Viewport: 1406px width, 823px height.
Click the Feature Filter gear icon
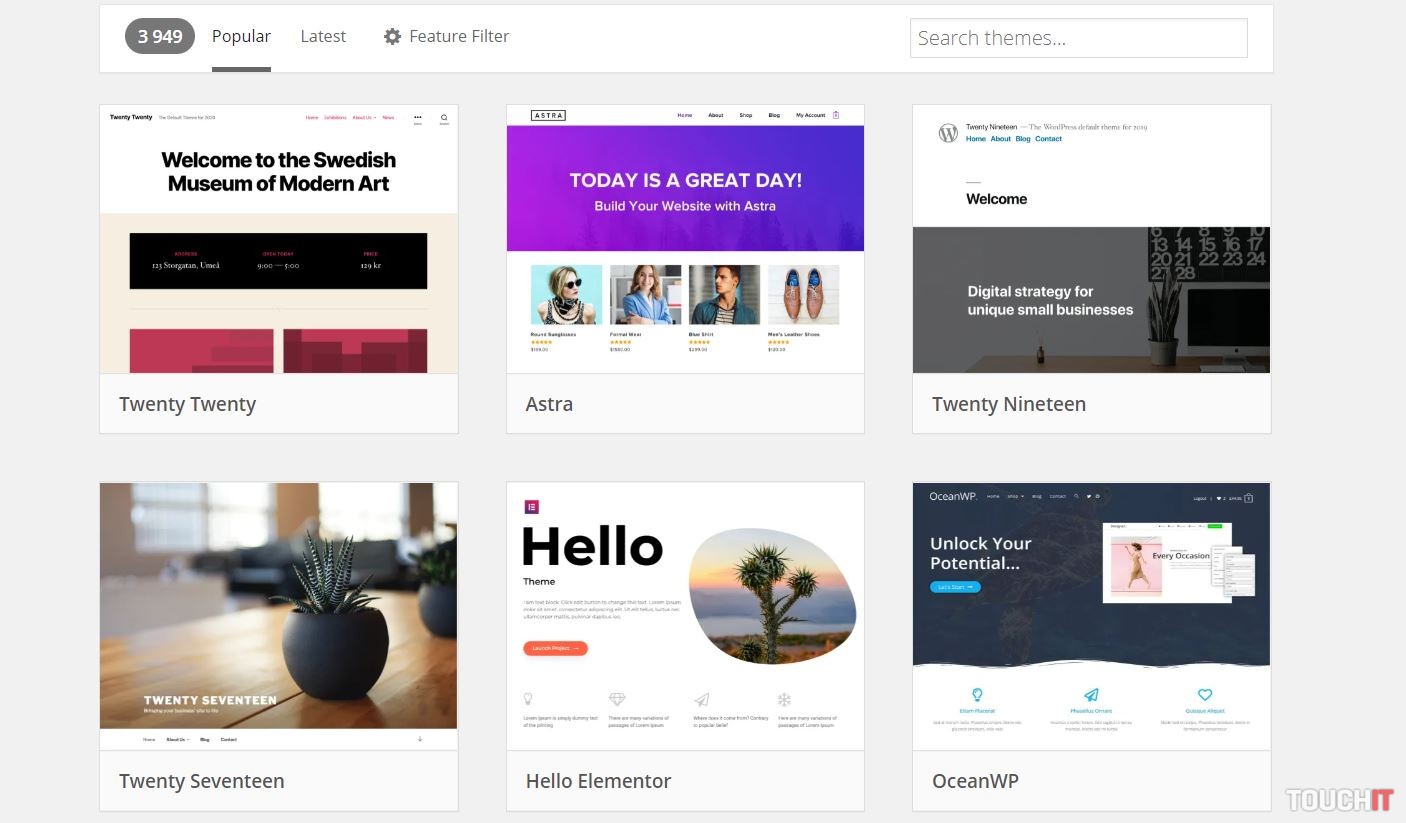coord(392,36)
